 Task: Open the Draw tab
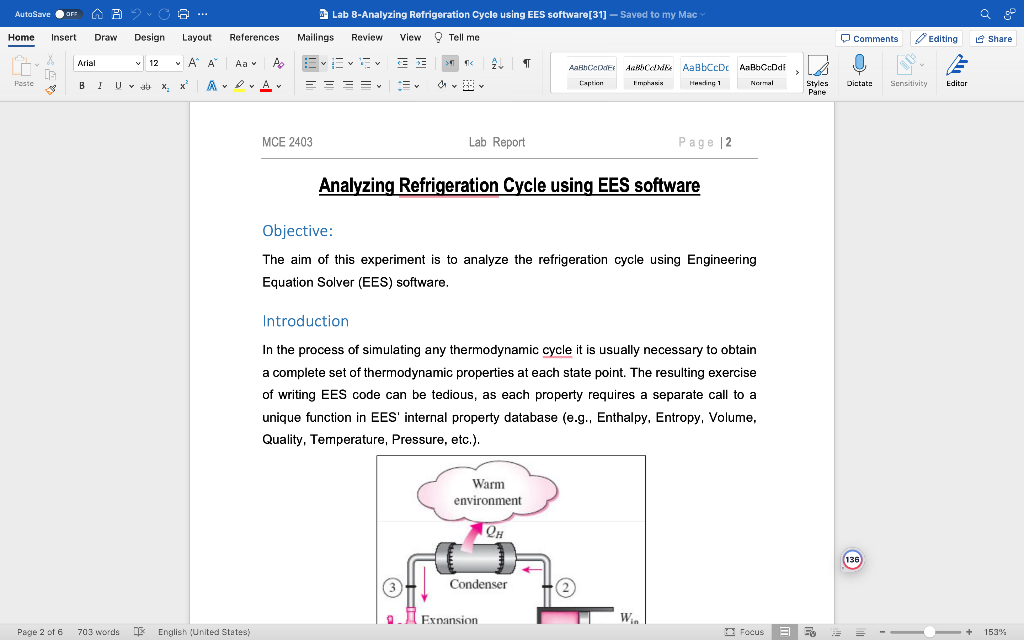point(106,37)
